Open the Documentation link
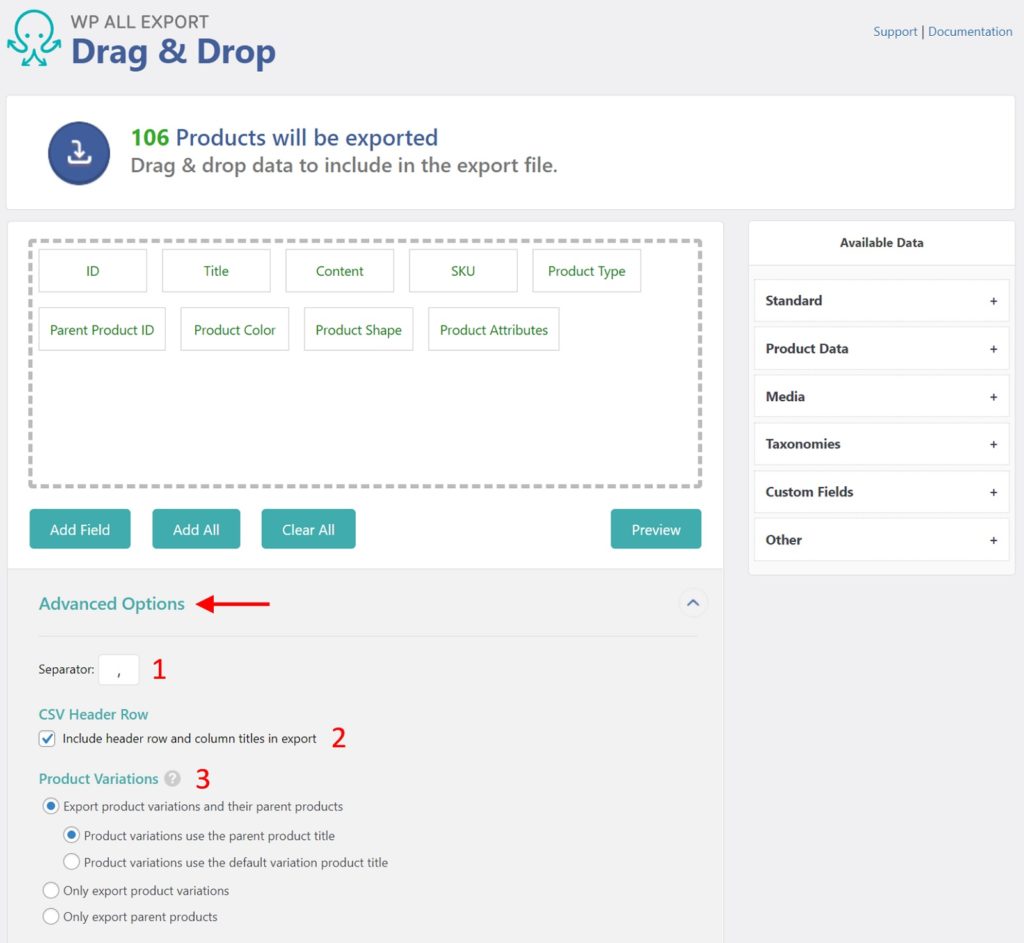Image resolution: width=1024 pixels, height=943 pixels. [969, 31]
